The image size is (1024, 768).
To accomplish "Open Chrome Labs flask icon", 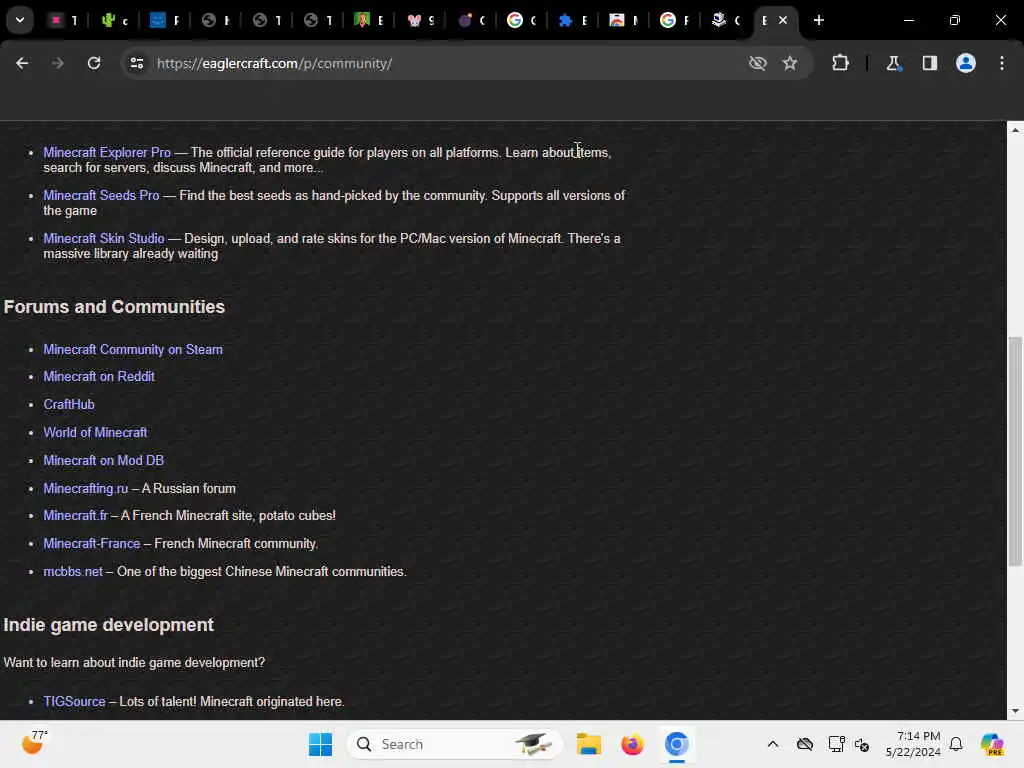I will (x=893, y=63).
